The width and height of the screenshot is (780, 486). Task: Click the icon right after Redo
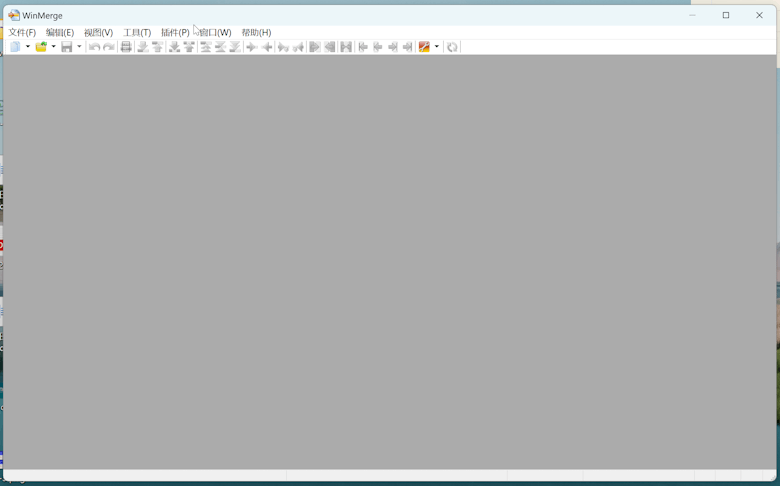126,47
